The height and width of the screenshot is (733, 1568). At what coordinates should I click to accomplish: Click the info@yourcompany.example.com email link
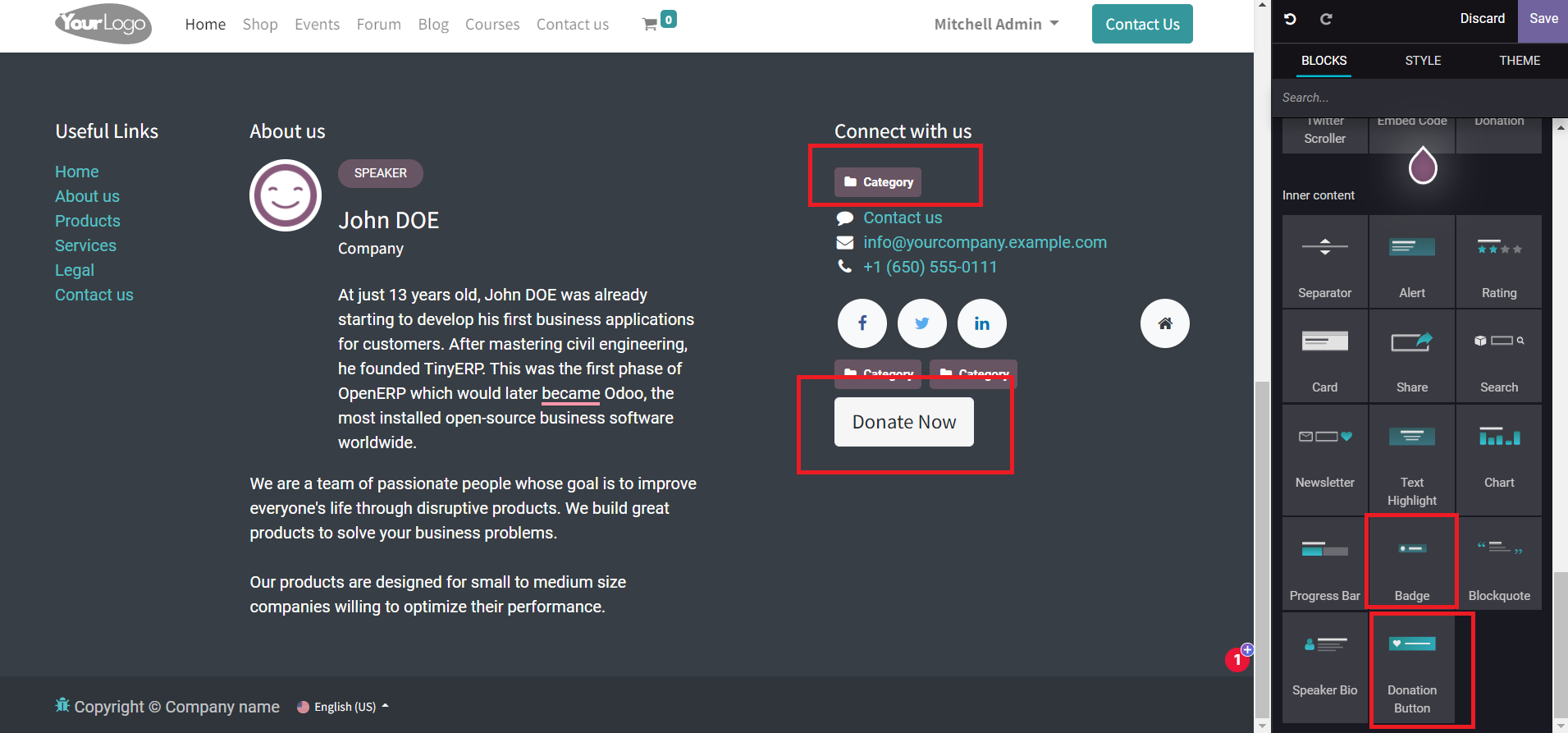coord(985,242)
